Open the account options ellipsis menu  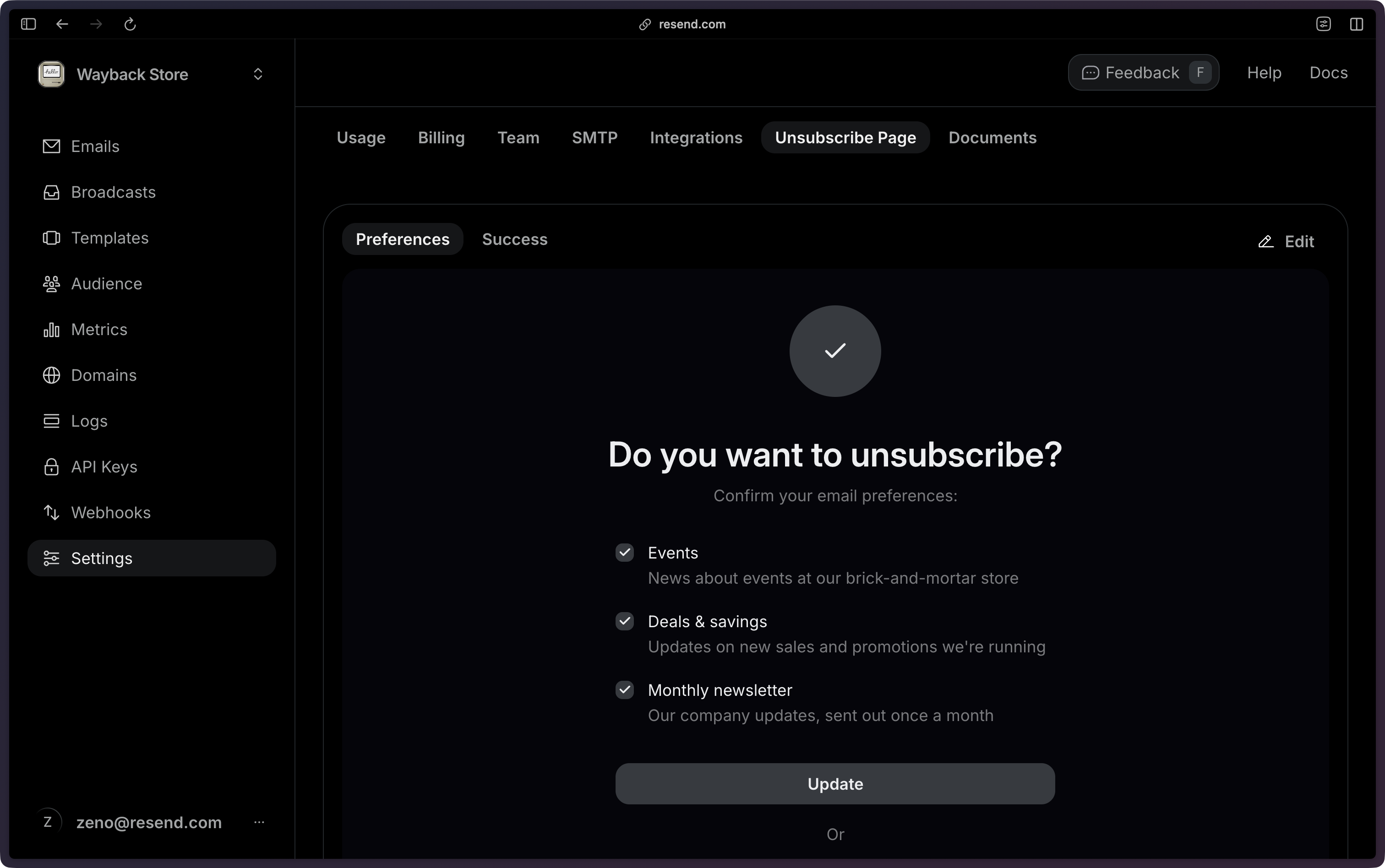tap(259, 822)
